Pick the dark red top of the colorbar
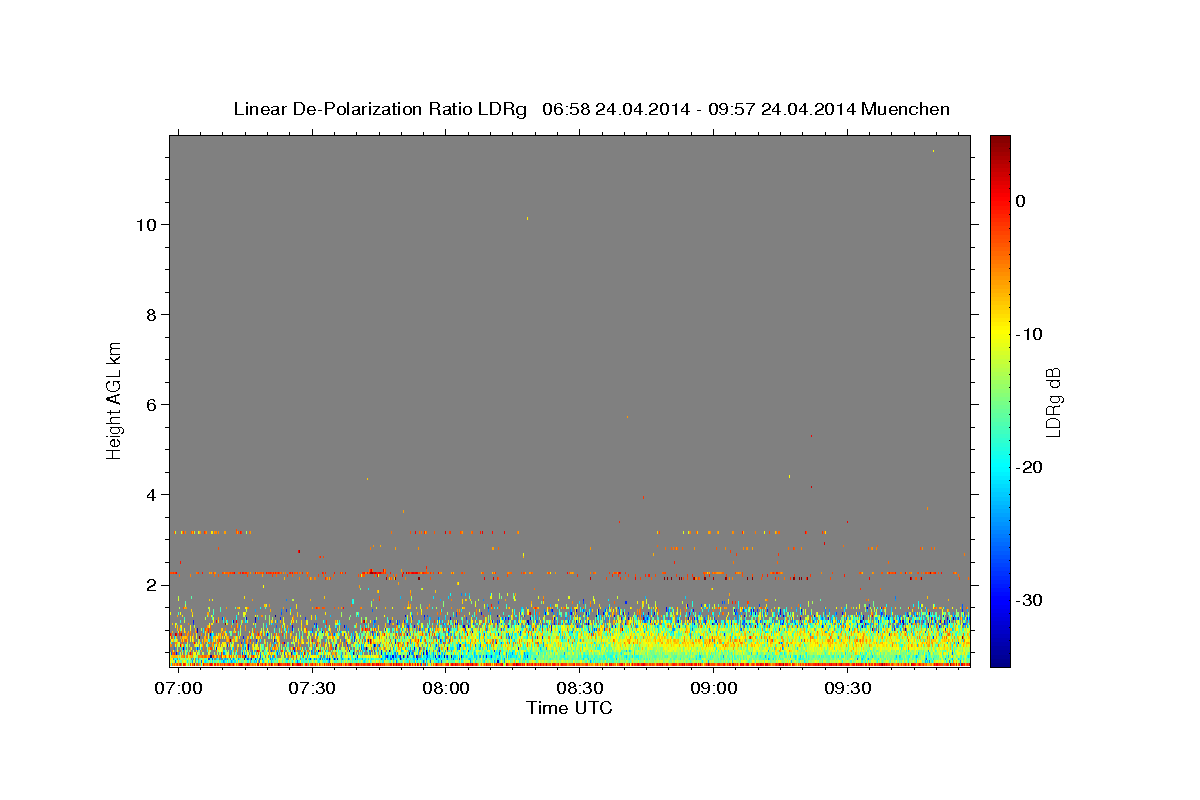The width and height of the screenshot is (1200, 800). pyautogui.click(x=1000, y=141)
